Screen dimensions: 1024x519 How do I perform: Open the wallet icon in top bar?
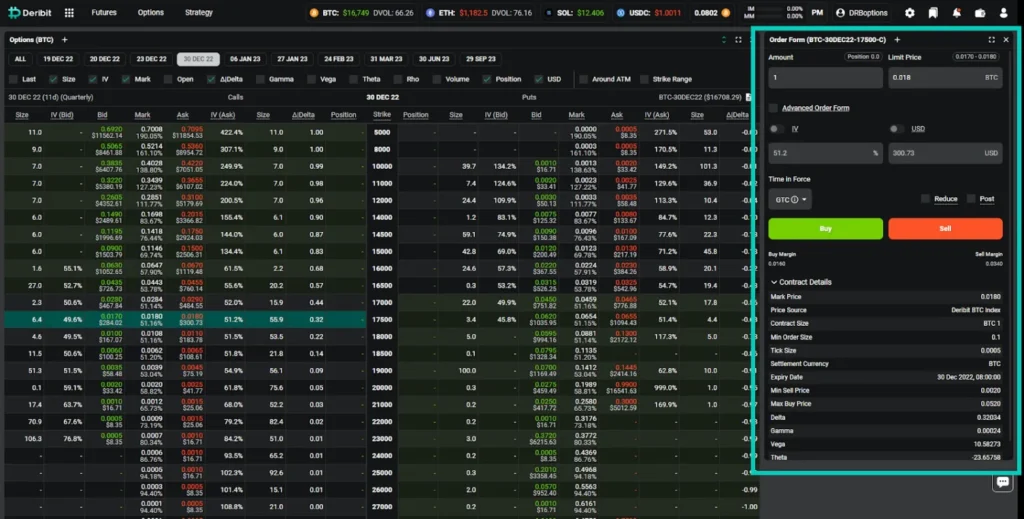tap(980, 13)
